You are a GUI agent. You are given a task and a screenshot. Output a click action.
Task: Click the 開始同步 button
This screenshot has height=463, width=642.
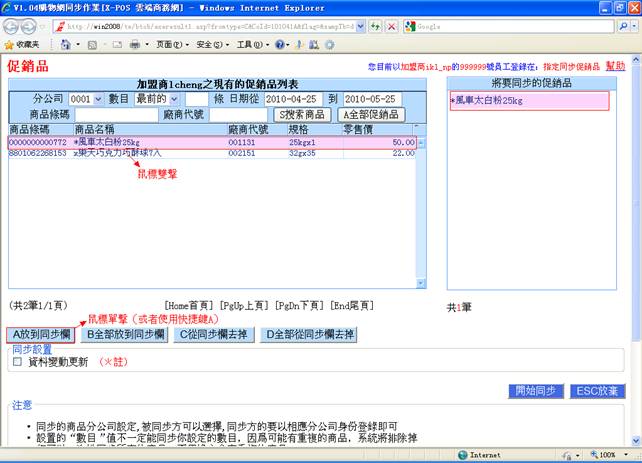[x=535, y=391]
